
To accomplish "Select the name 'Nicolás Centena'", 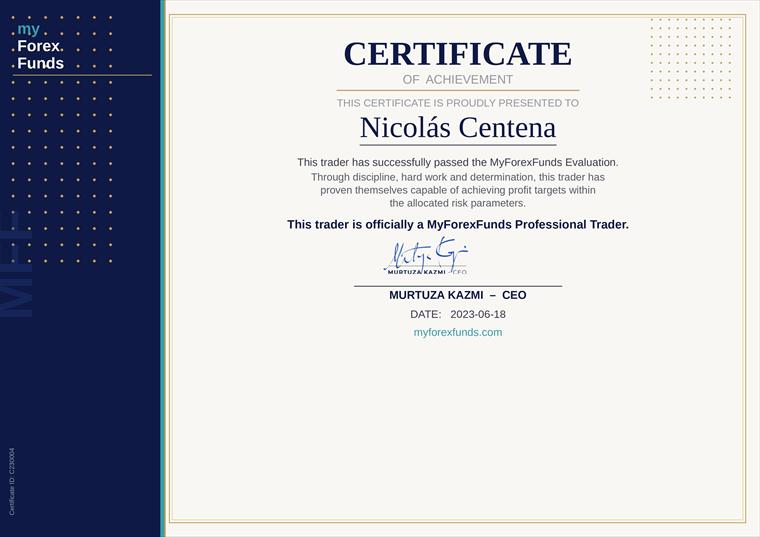I will click(458, 127).
